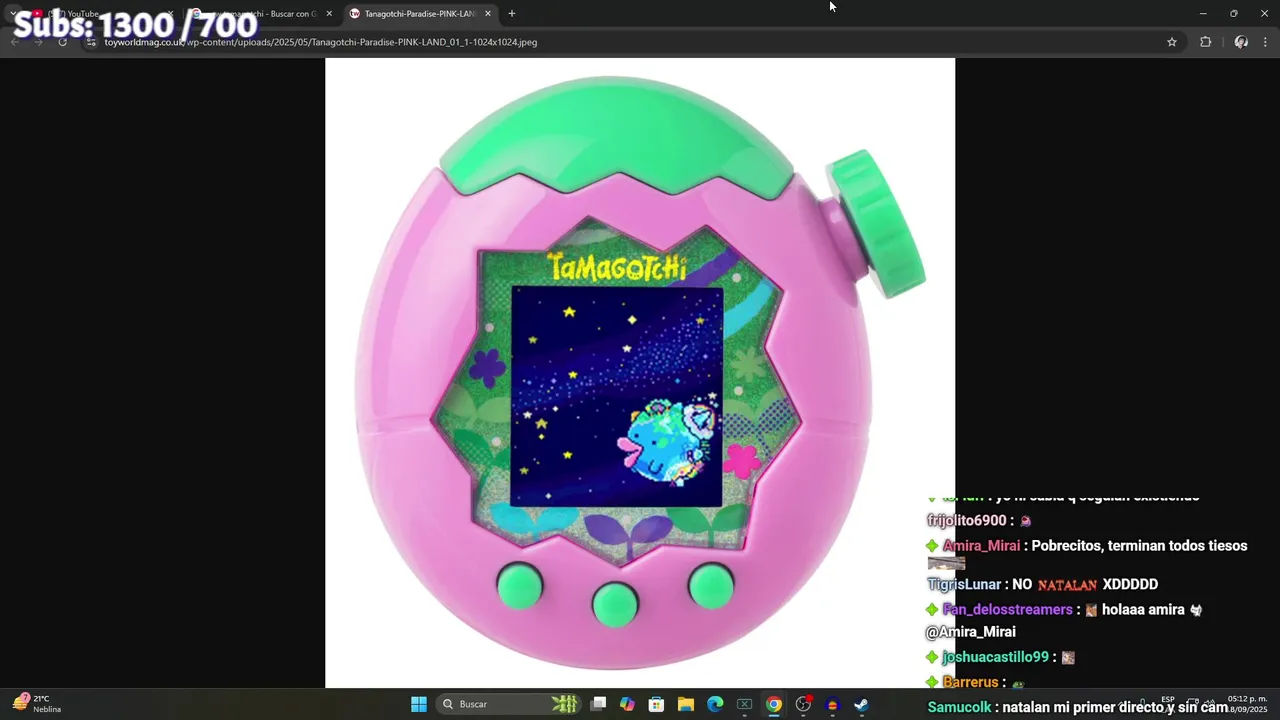Click the chat username TigrisLunar

(964, 584)
